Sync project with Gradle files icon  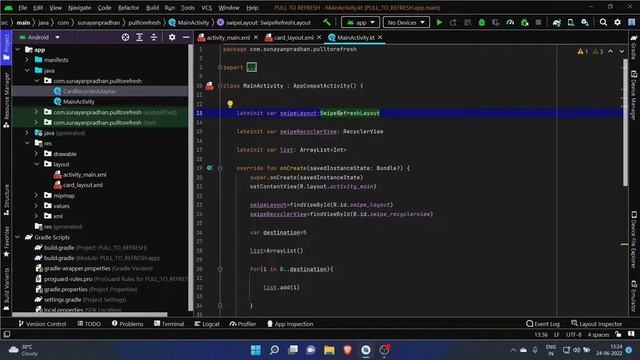pyautogui.click(x=557, y=22)
